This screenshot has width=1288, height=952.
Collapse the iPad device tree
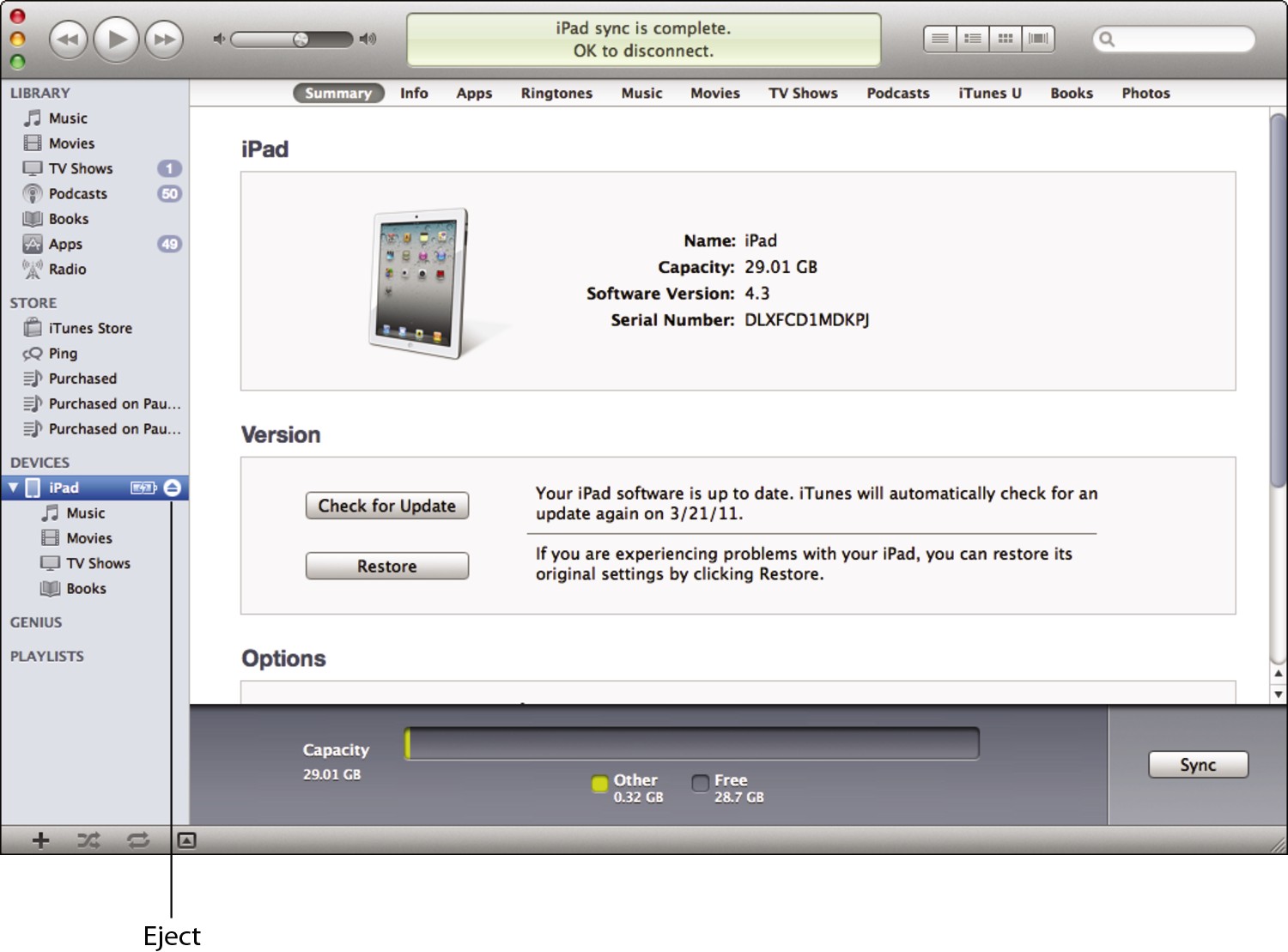[13, 488]
